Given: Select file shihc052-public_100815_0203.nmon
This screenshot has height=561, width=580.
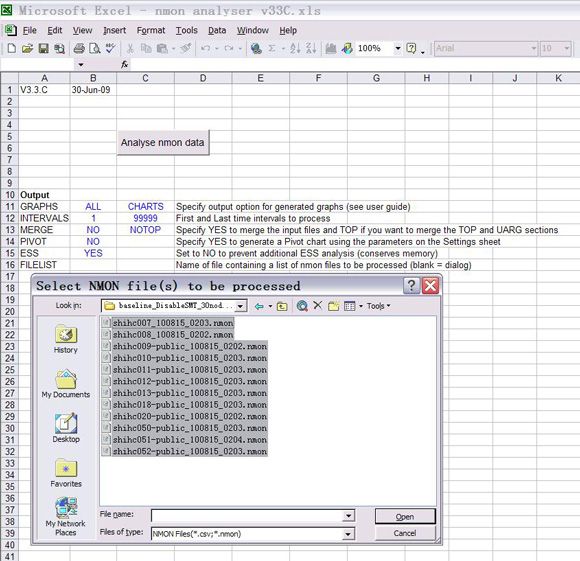Looking at the screenshot, I should point(190,452).
